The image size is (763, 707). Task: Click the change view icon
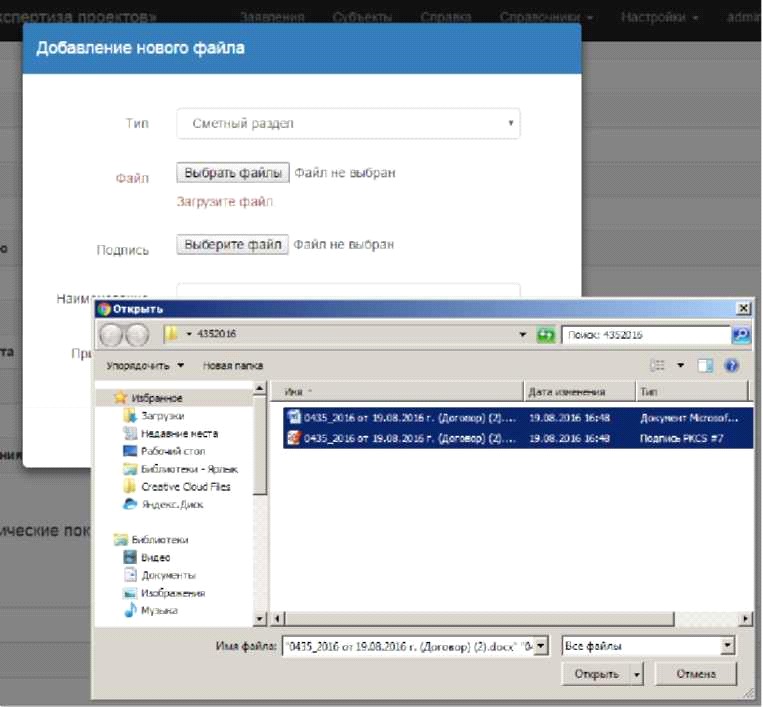[658, 366]
